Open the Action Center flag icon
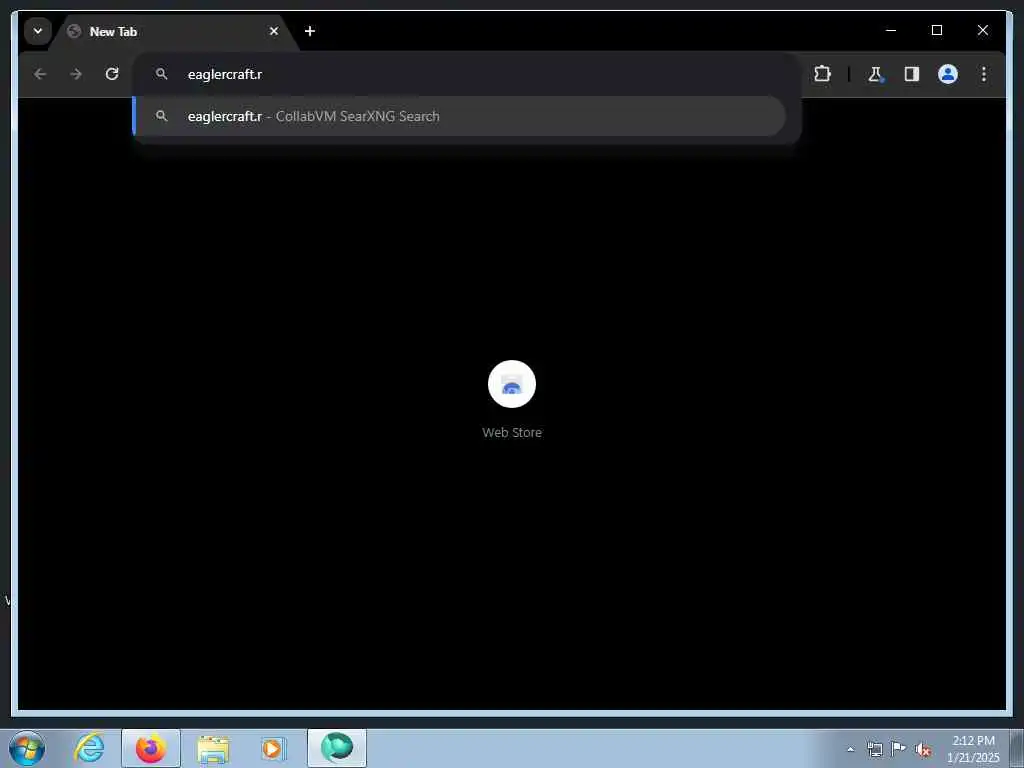Viewport: 1024px width, 768px height. pyautogui.click(x=899, y=749)
